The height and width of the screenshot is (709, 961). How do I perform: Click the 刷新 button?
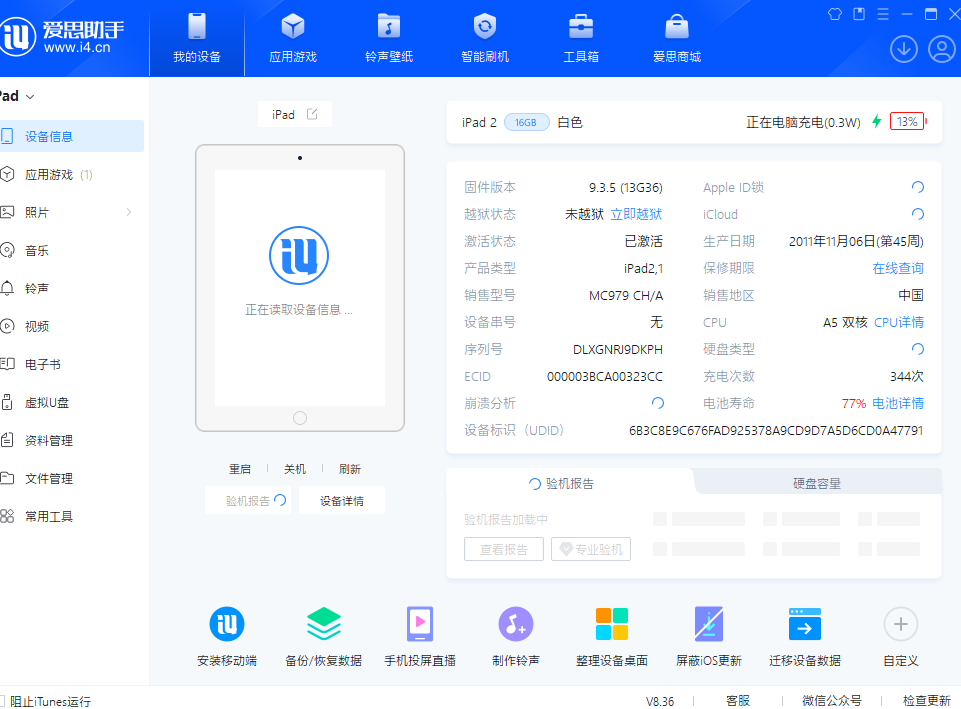click(x=350, y=469)
